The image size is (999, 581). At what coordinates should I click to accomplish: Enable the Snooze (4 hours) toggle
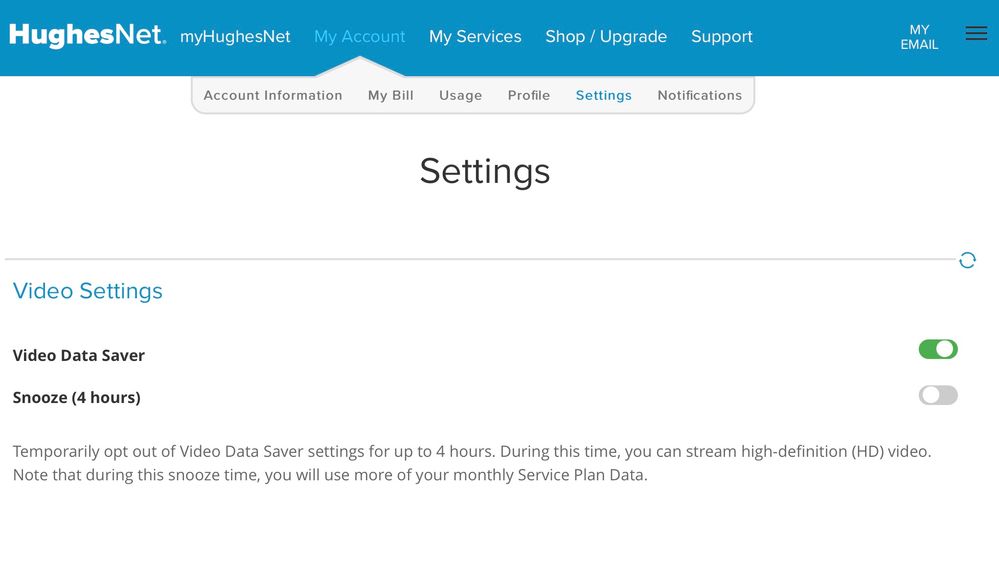point(938,395)
